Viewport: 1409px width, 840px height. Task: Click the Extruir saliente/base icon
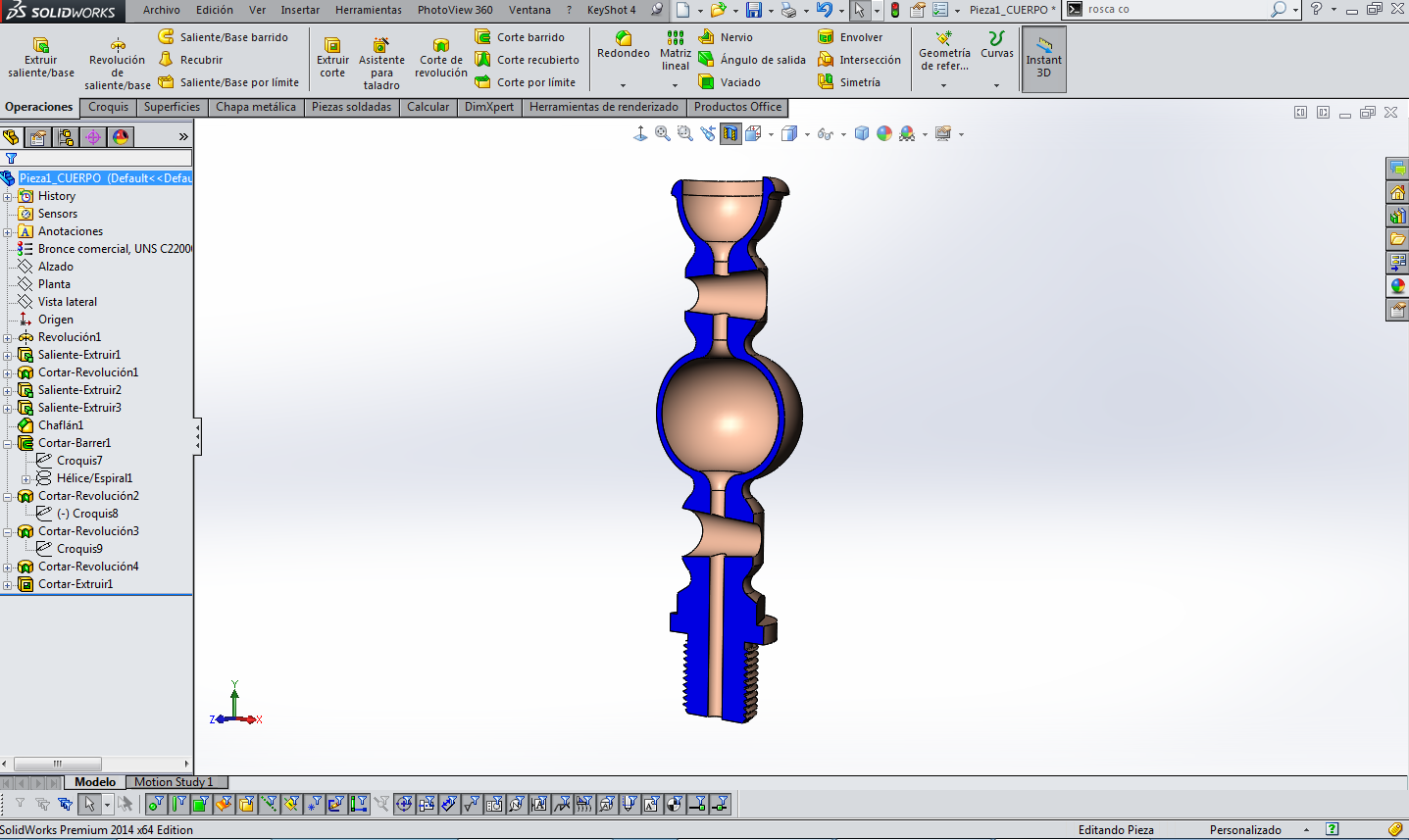point(41,46)
